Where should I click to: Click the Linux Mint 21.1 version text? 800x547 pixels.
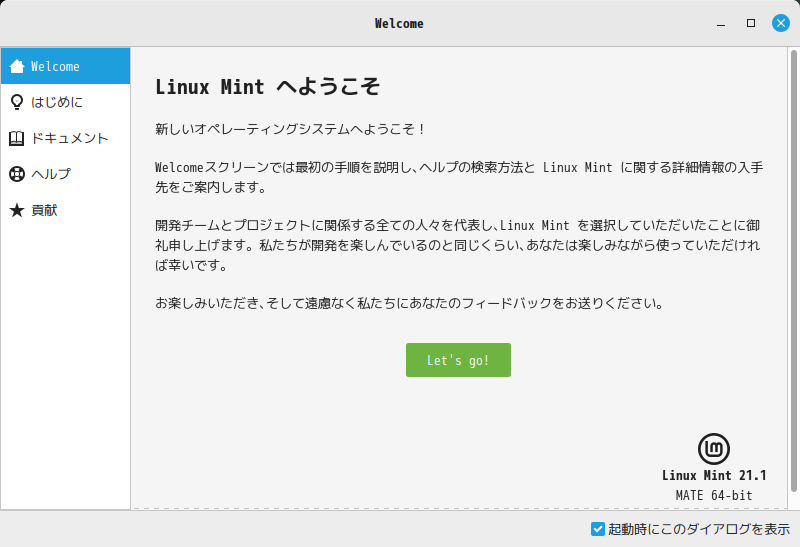(x=714, y=476)
